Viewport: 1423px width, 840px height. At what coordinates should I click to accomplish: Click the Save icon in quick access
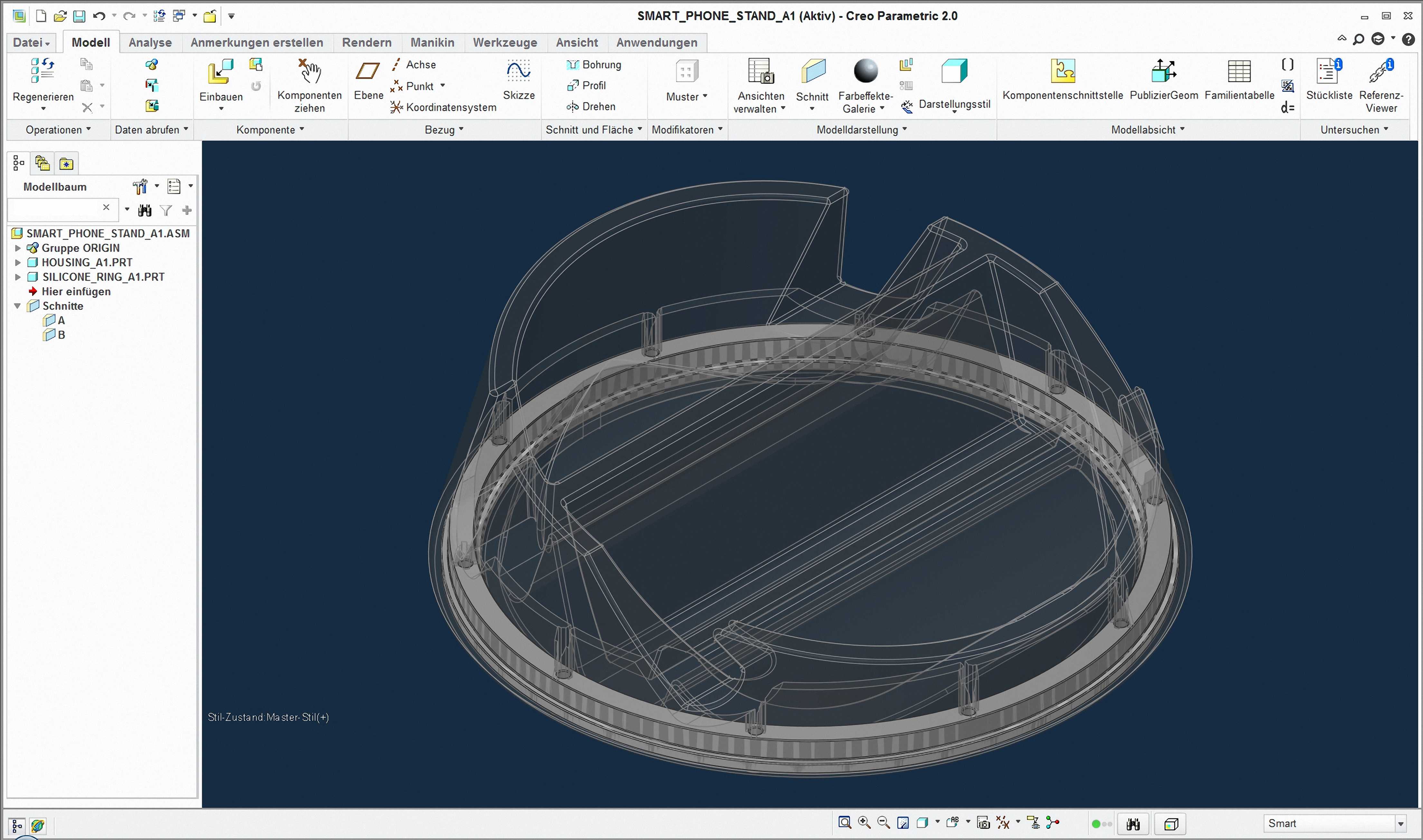(79, 16)
